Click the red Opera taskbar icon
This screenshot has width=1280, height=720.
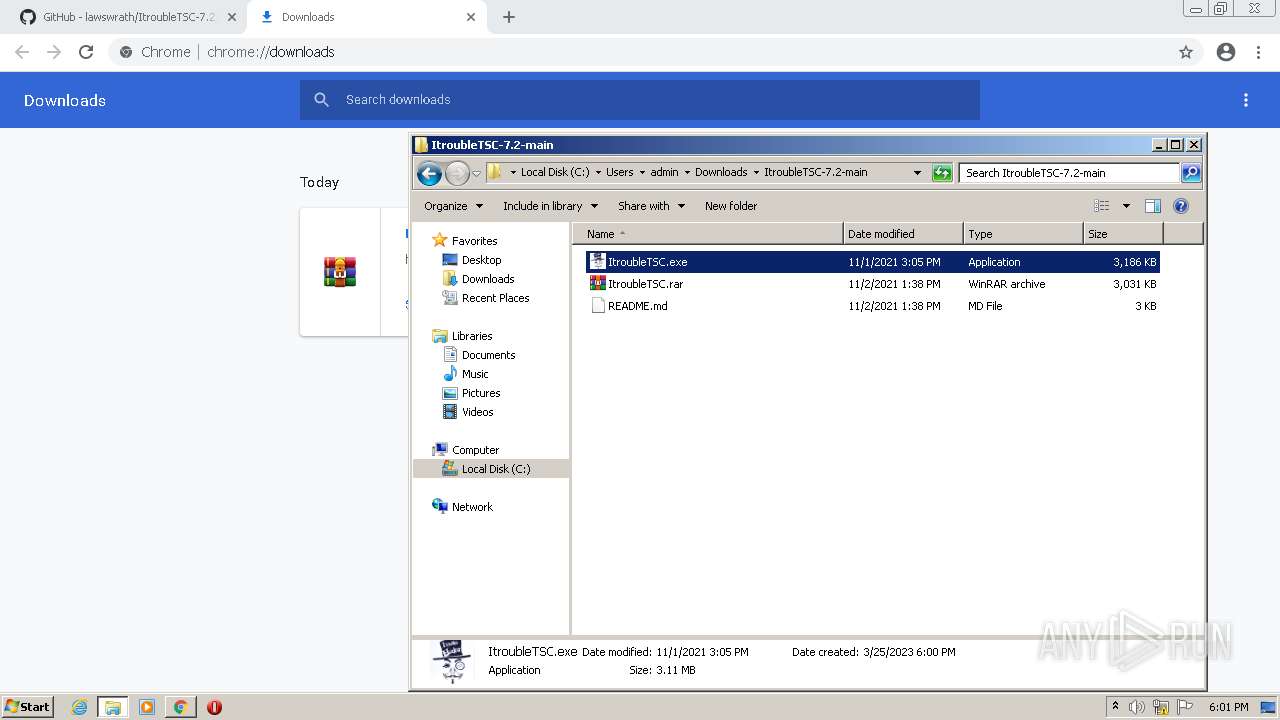pos(214,707)
